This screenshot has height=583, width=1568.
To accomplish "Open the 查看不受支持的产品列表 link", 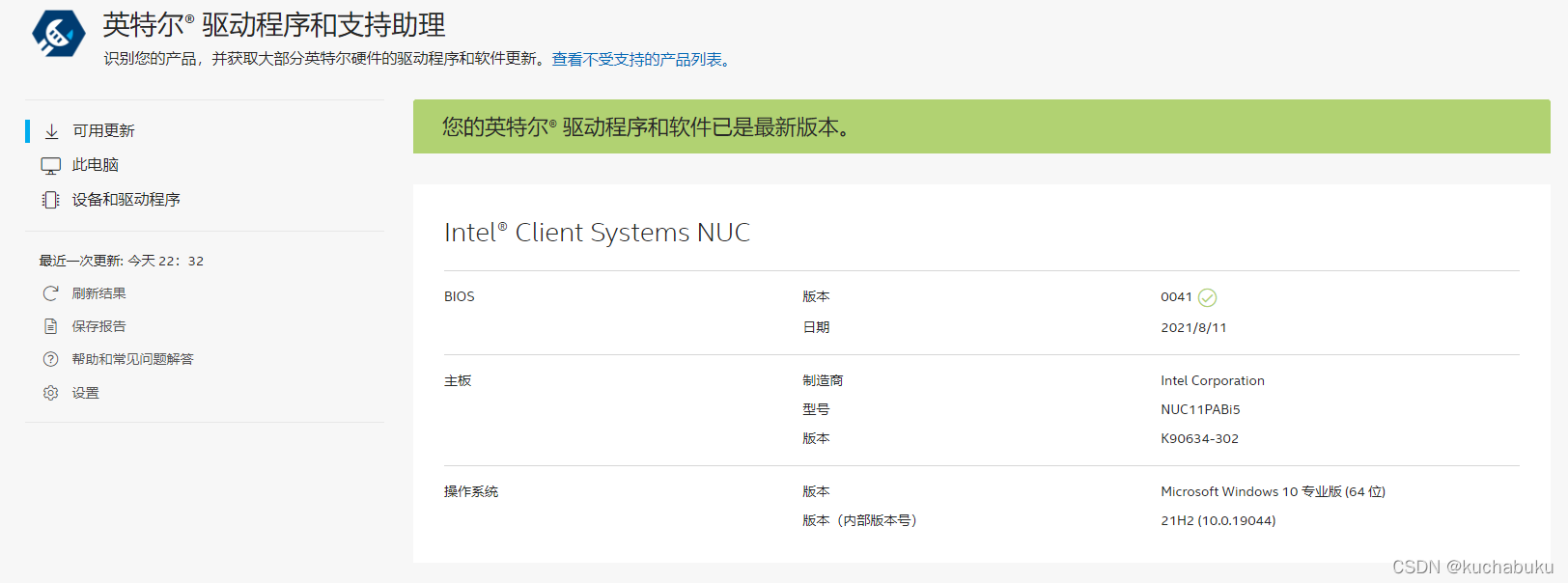I will pos(637,60).
